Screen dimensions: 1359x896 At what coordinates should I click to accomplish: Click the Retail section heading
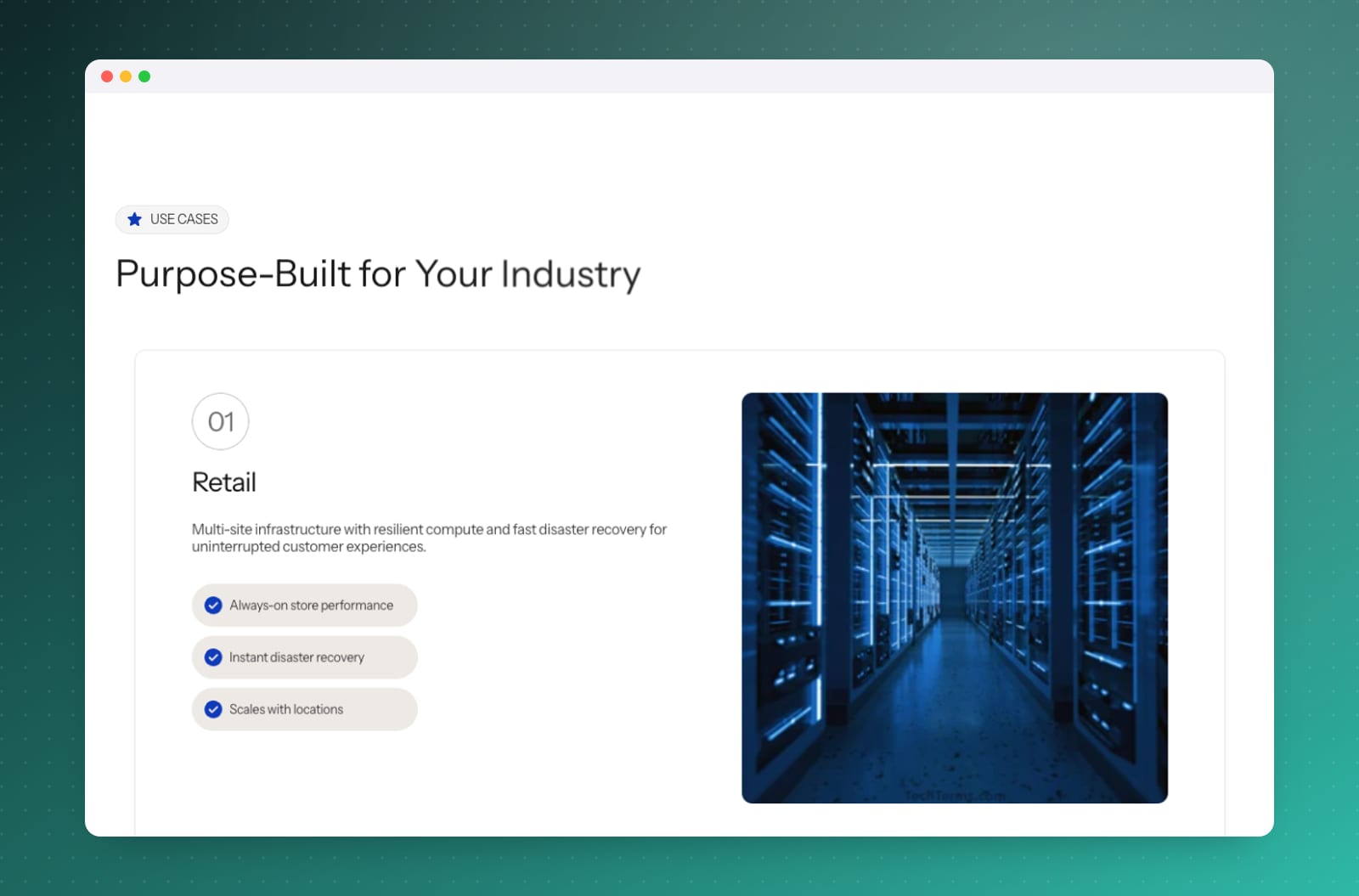224,482
